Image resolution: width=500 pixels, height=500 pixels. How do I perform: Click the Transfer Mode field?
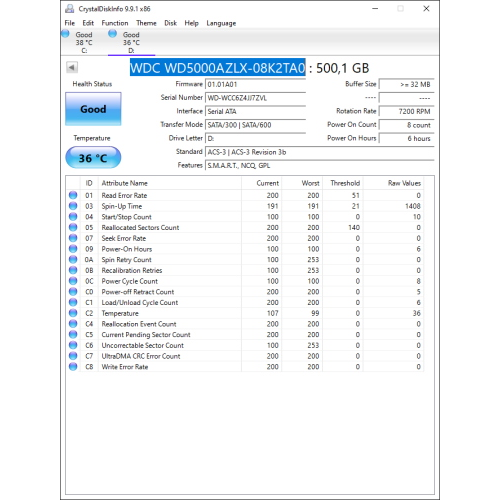pyautogui.click(x=255, y=125)
